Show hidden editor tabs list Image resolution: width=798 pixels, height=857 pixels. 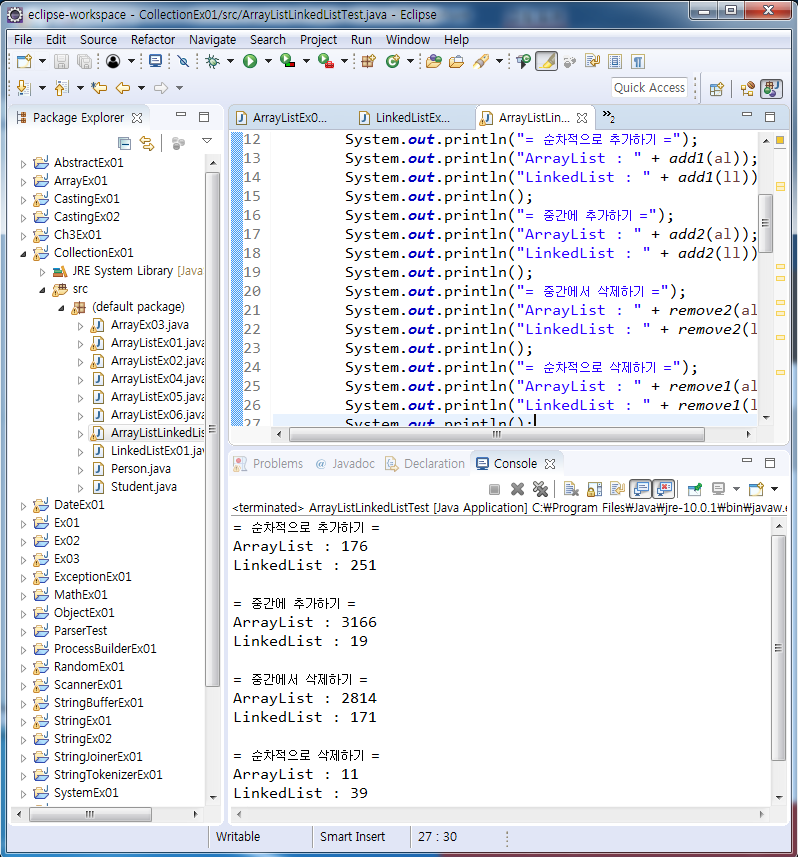click(x=608, y=116)
